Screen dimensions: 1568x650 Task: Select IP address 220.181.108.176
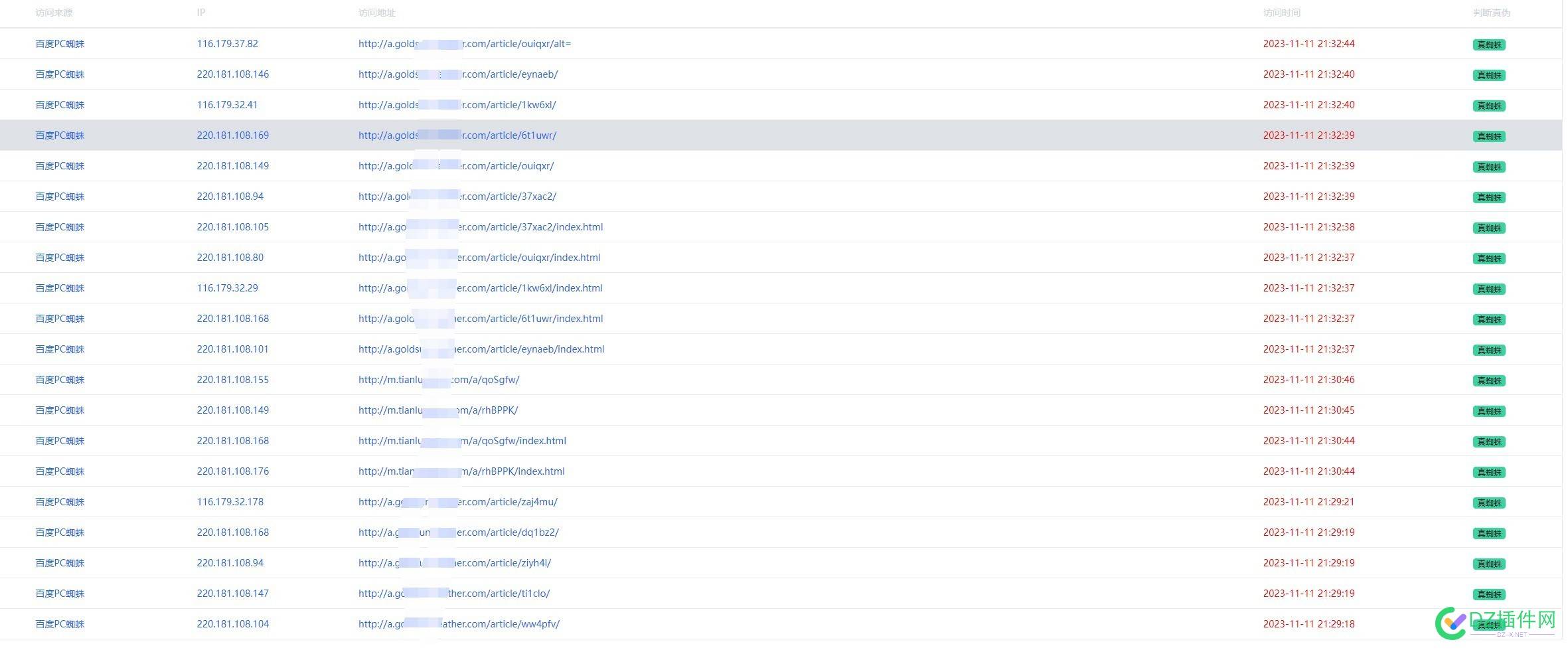(x=233, y=471)
